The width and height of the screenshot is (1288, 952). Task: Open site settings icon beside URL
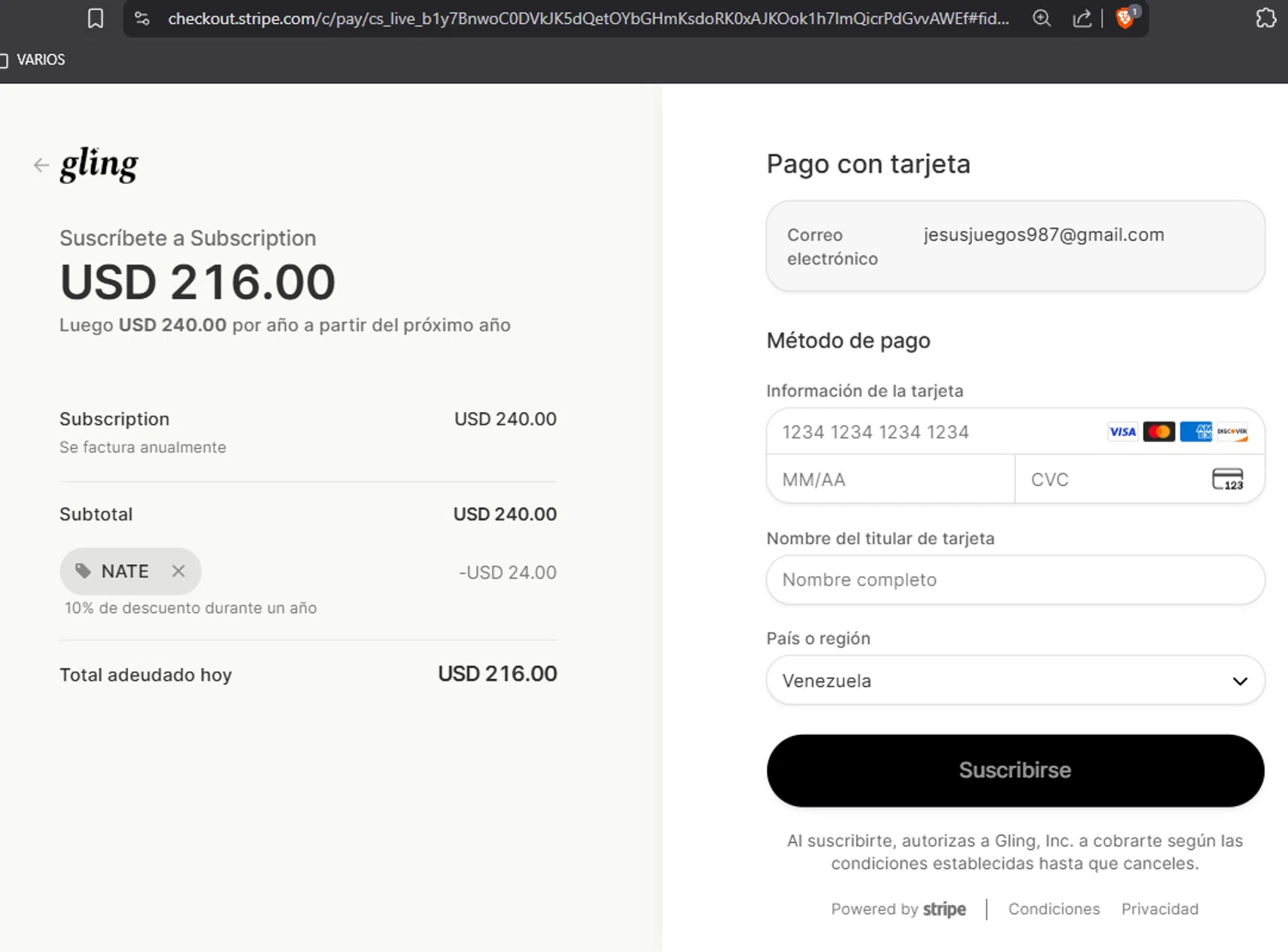click(143, 18)
